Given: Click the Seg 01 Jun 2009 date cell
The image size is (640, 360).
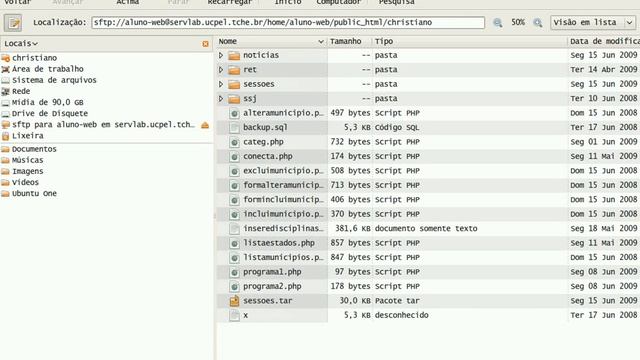Looking at the screenshot, I should (x=604, y=142).
